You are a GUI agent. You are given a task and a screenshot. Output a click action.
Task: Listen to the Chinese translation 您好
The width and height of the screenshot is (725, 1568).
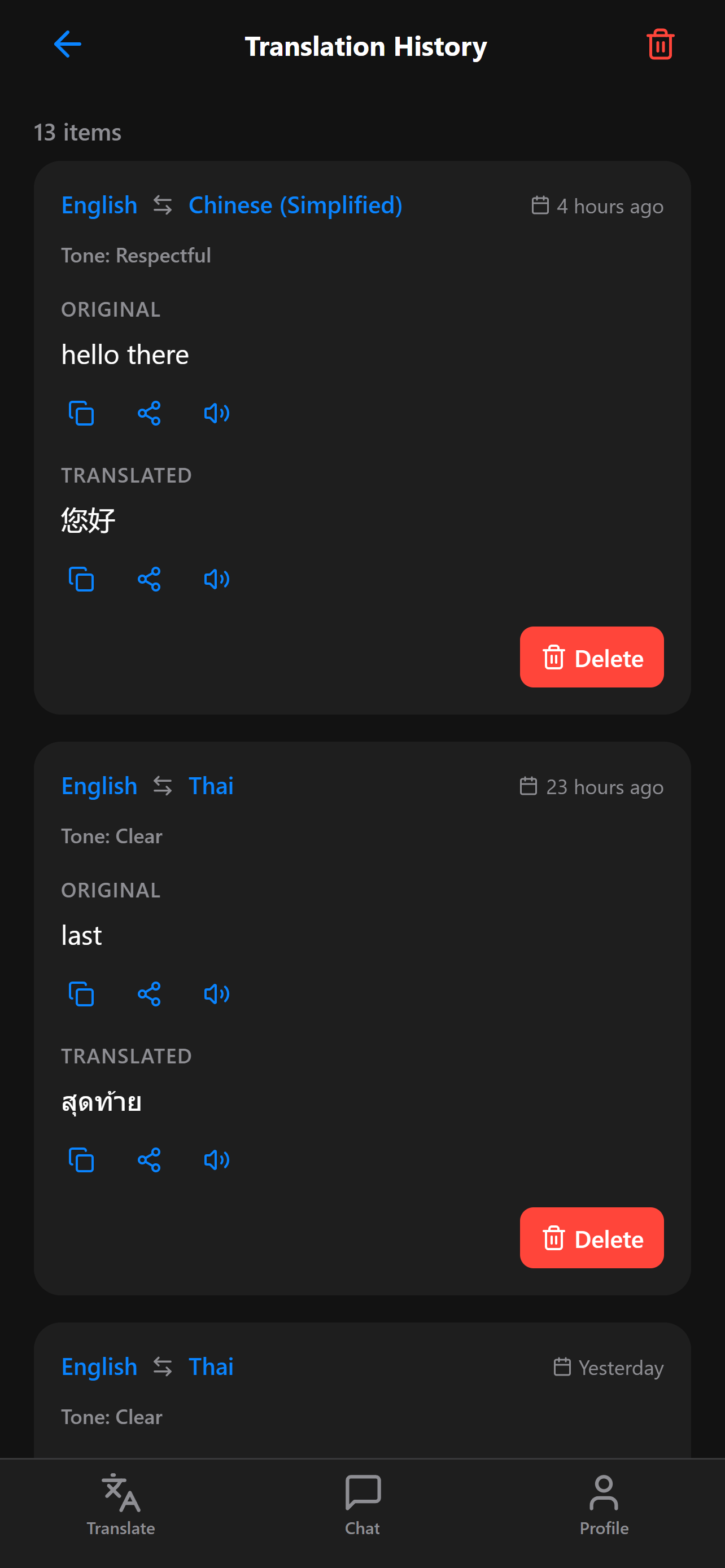pyautogui.click(x=217, y=579)
